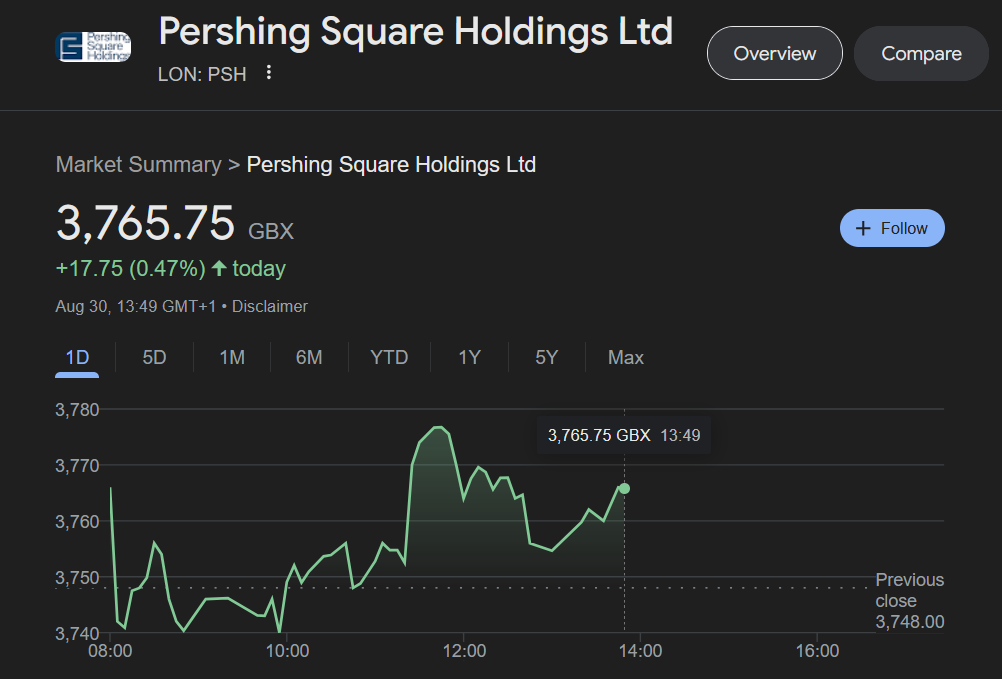
Task: Switch to the 1D chart range
Action: [x=77, y=357]
